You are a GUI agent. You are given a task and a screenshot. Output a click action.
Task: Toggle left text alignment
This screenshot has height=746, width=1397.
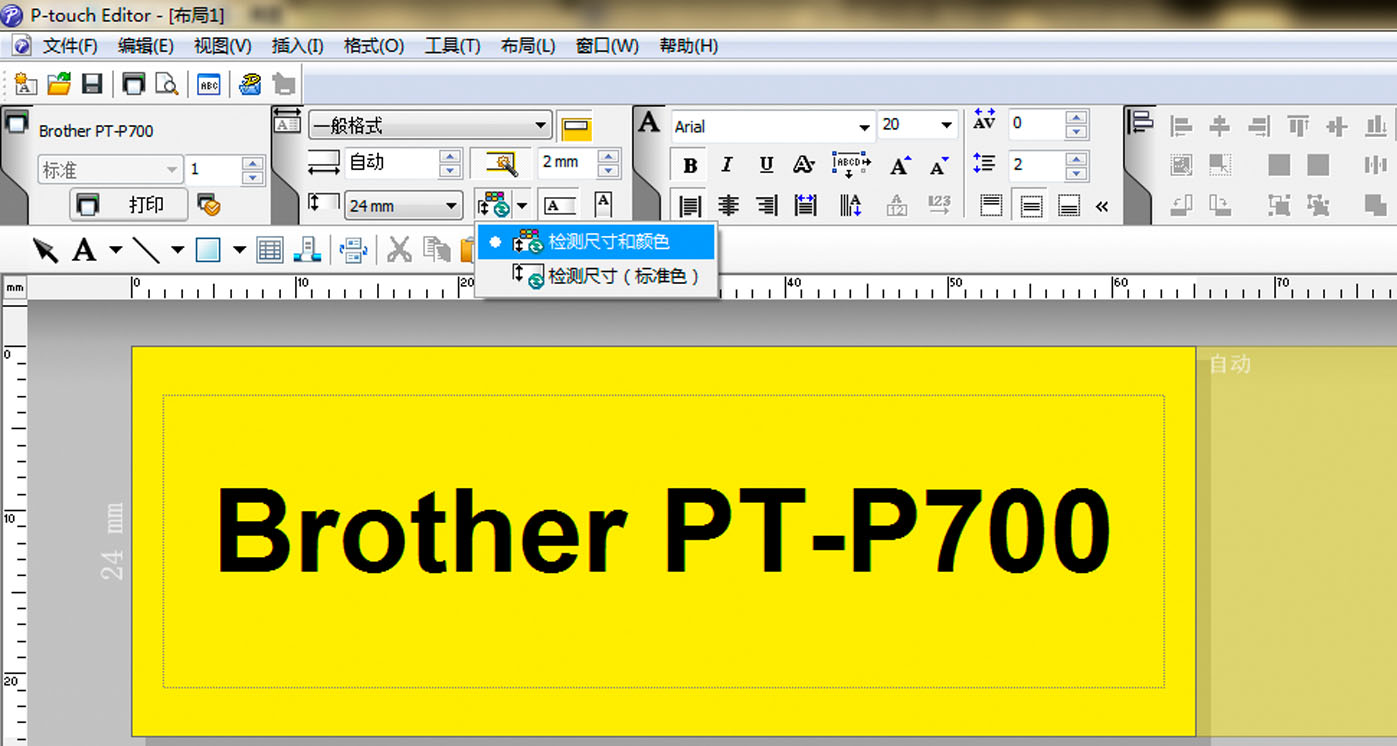pyautogui.click(x=690, y=205)
